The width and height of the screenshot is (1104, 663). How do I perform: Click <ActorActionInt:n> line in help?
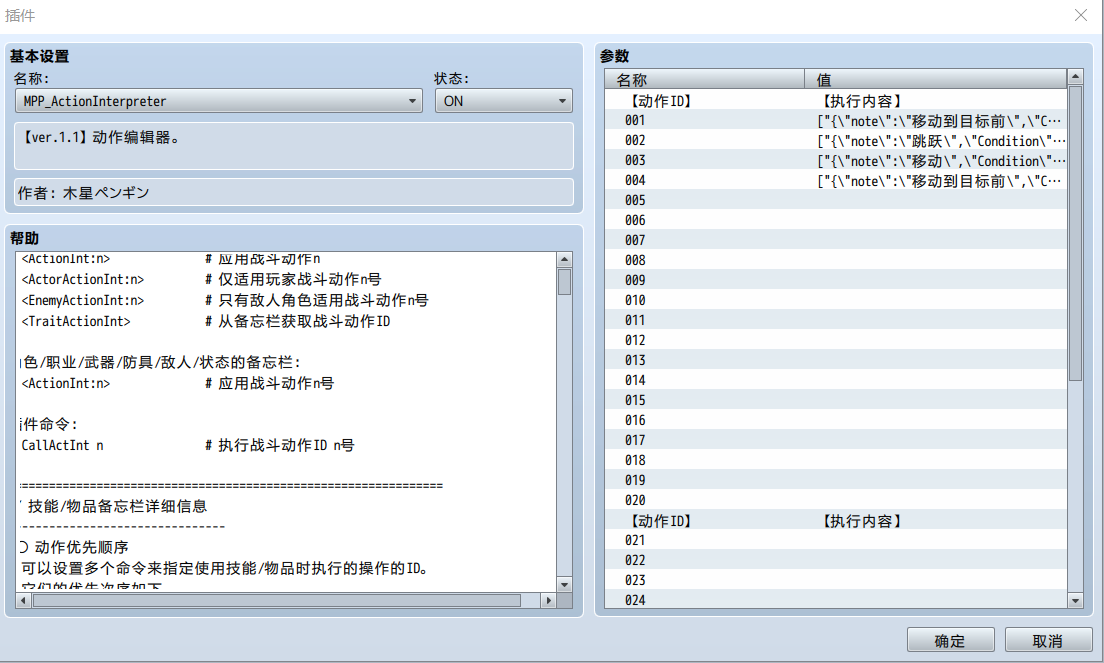click(x=201, y=279)
